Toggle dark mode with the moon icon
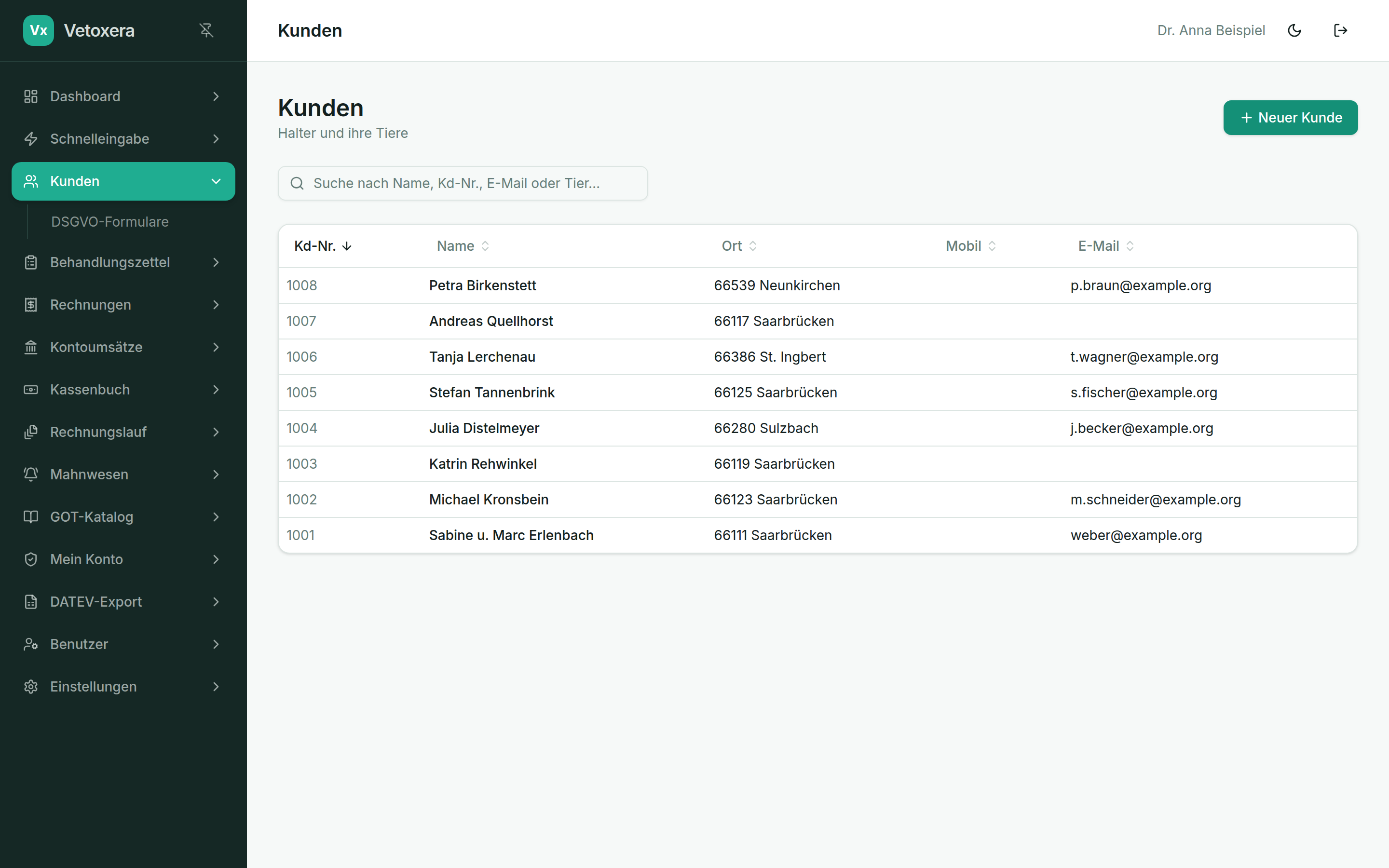This screenshot has width=1389, height=868. pos(1294,30)
